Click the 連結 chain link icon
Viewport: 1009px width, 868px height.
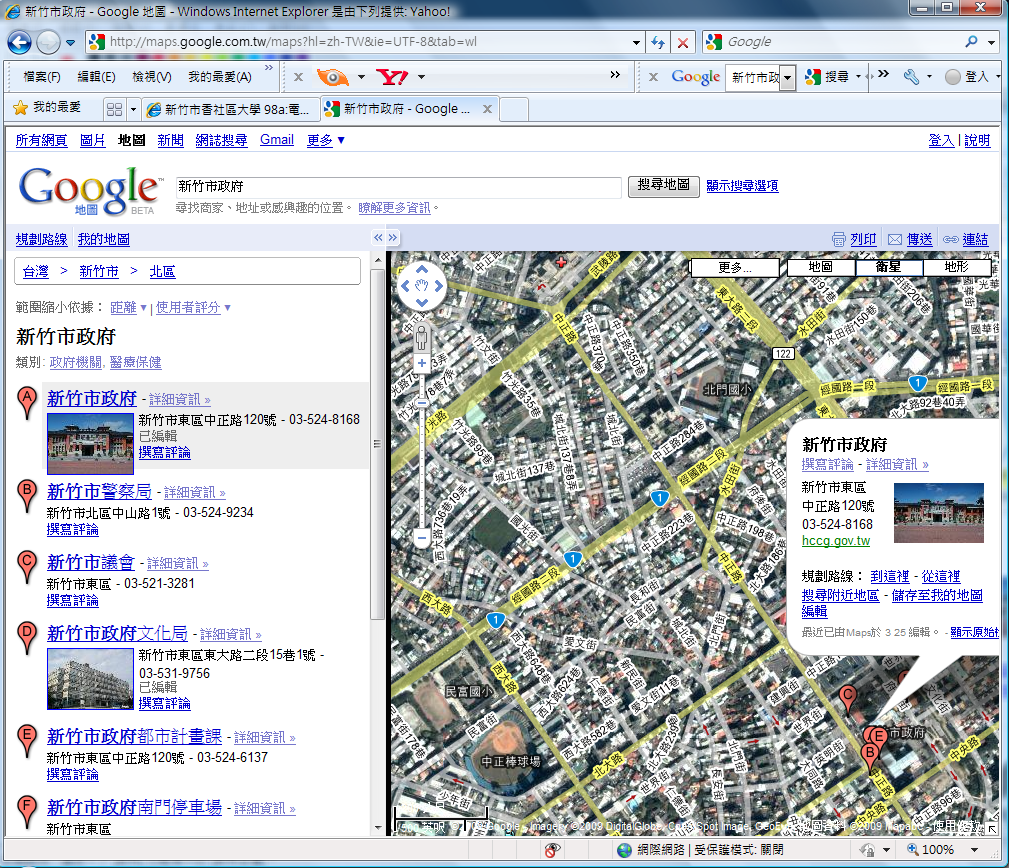(x=950, y=239)
